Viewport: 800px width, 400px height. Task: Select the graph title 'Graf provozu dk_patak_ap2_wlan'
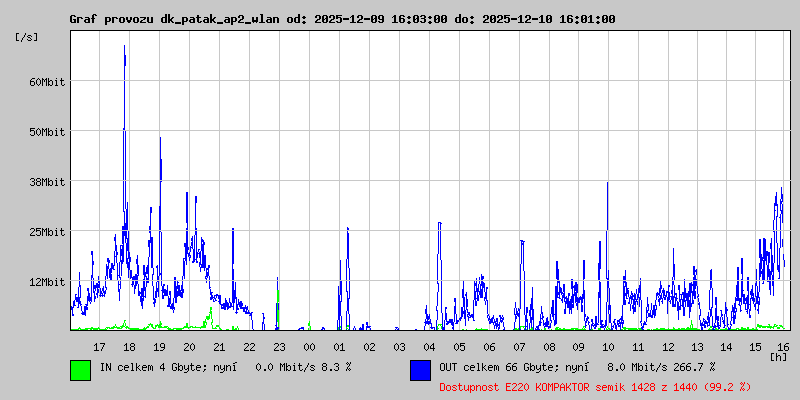[174, 19]
